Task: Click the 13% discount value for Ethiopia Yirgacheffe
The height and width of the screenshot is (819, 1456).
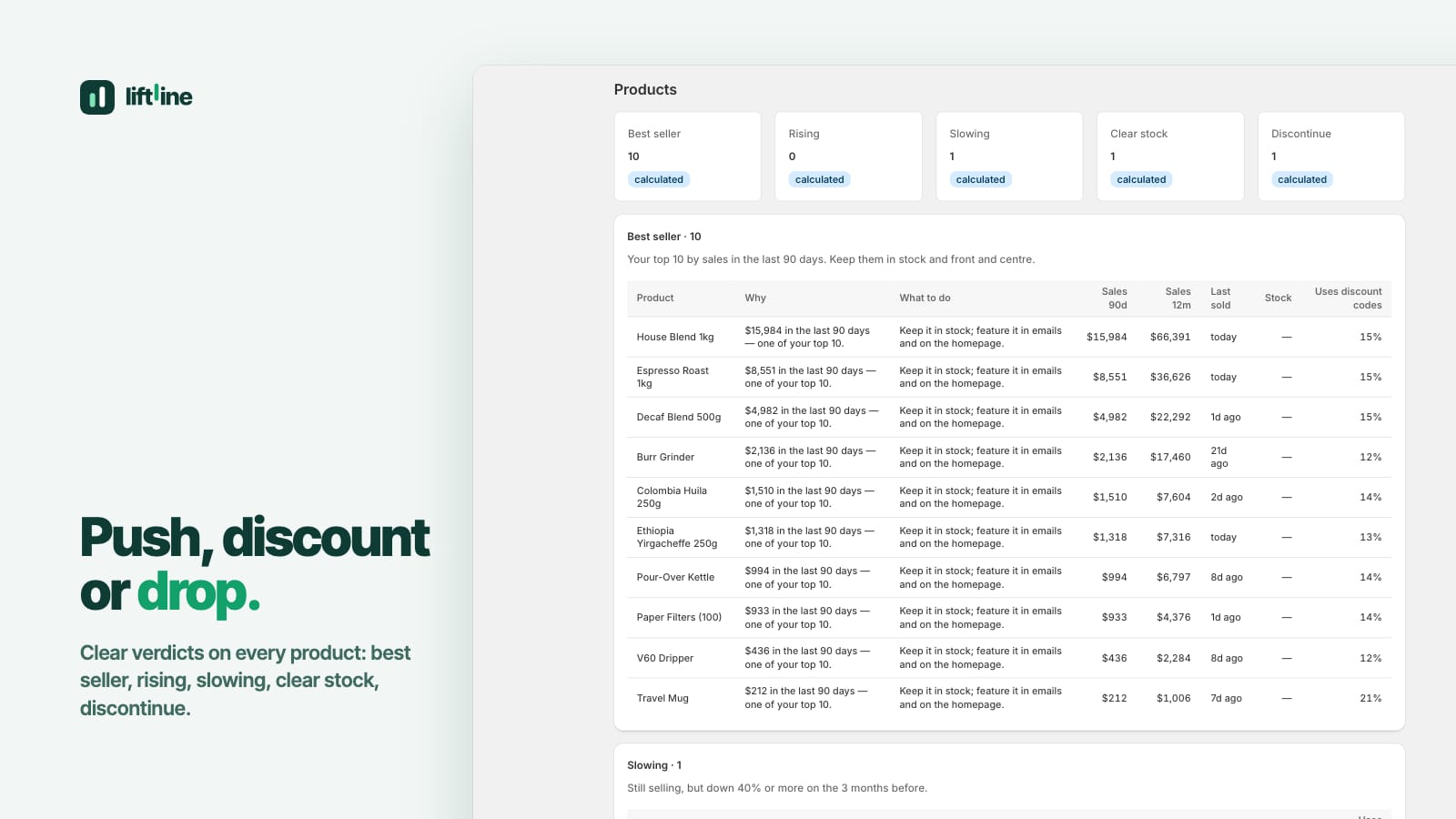Action: point(1370,537)
